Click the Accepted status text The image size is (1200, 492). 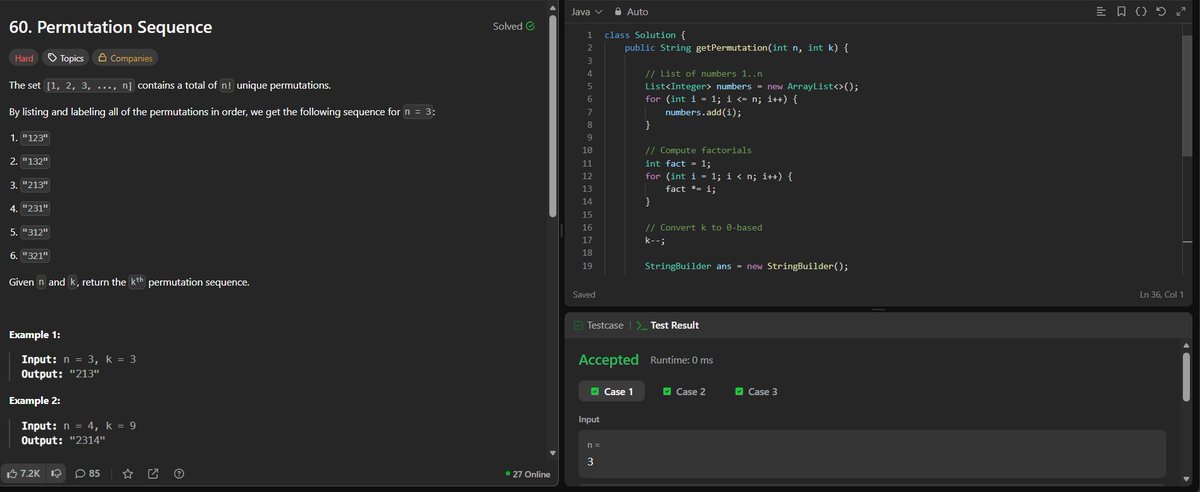608,360
